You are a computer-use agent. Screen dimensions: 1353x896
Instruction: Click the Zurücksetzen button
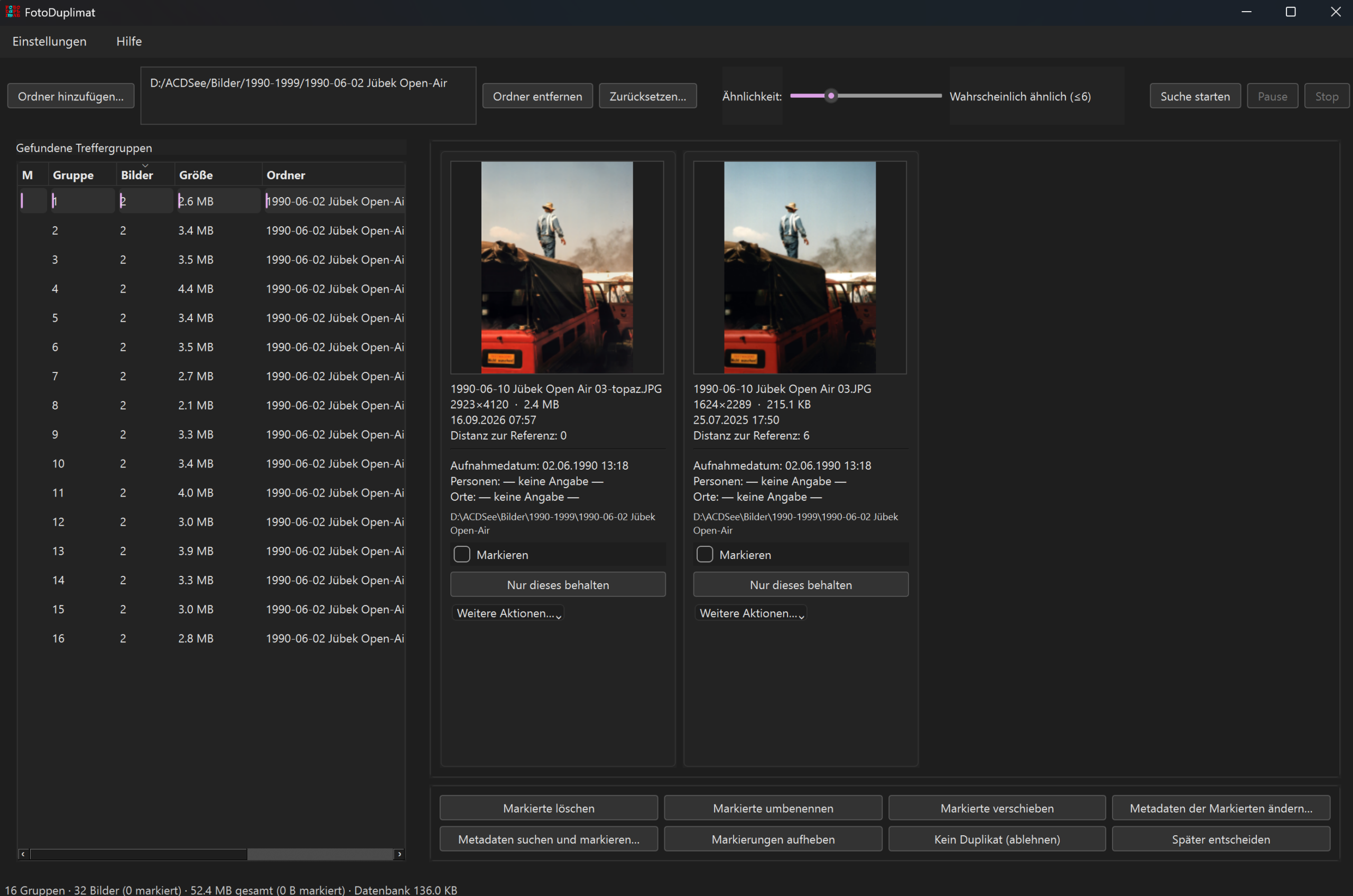pos(647,96)
